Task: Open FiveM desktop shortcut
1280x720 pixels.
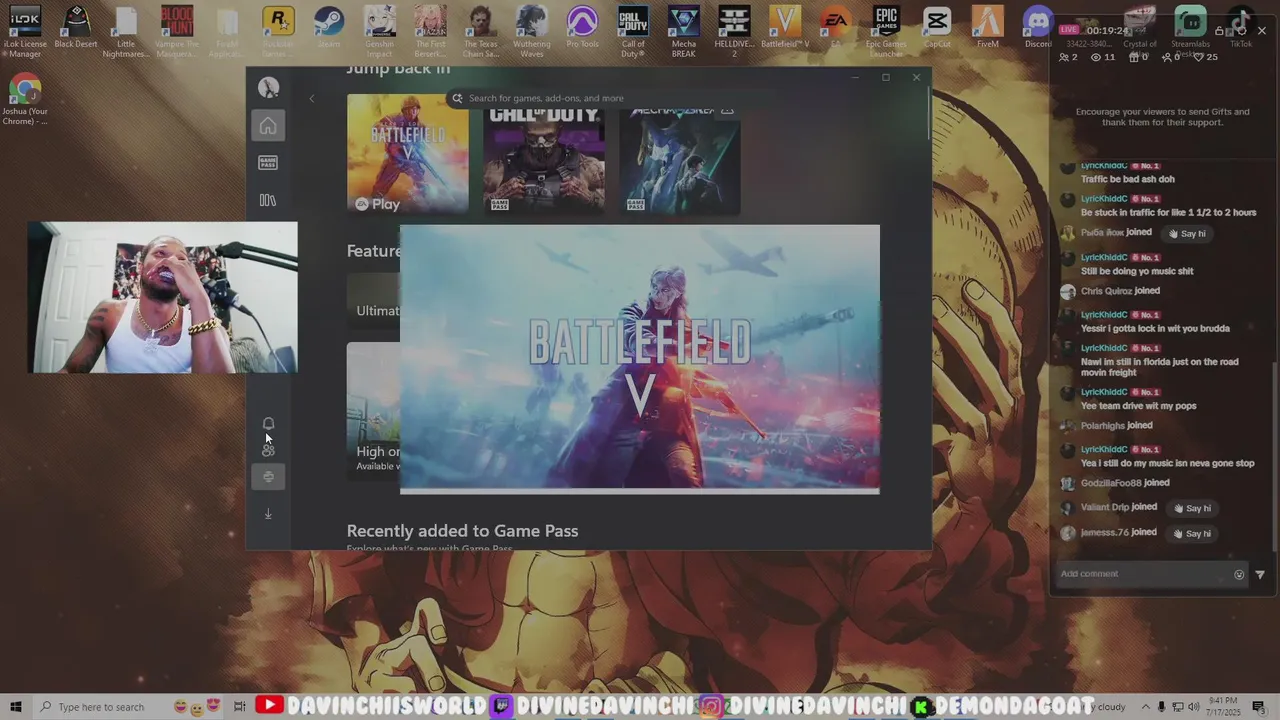Action: point(988,28)
